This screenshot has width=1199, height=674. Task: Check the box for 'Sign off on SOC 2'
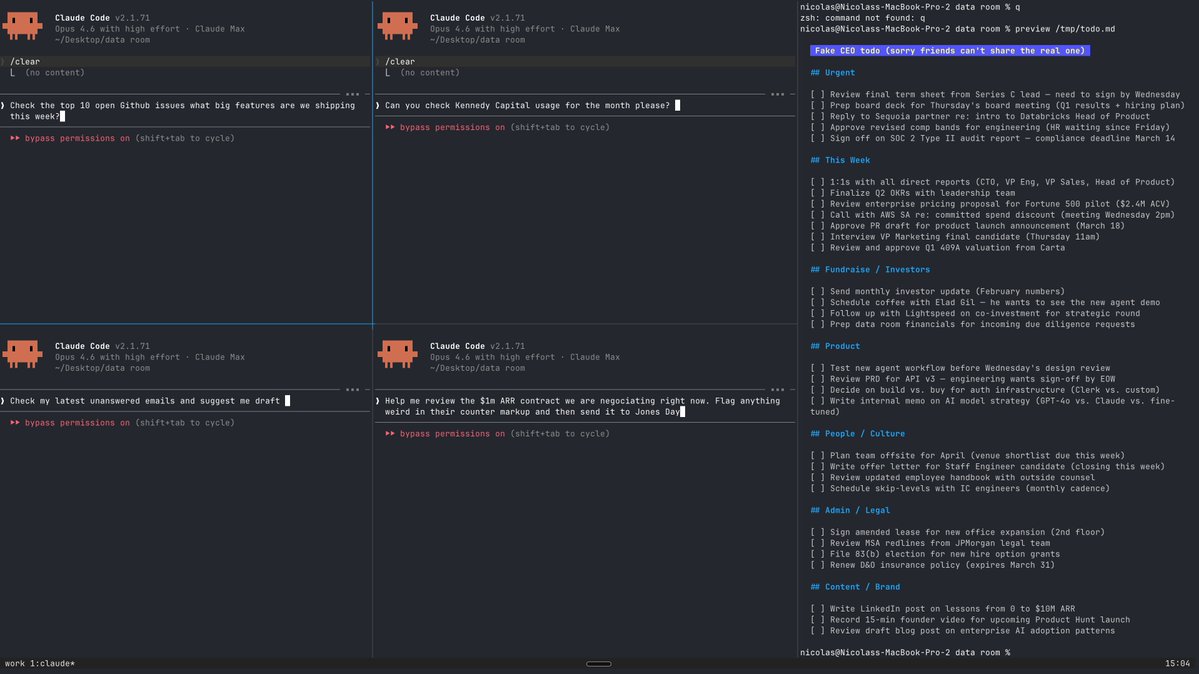click(817, 138)
